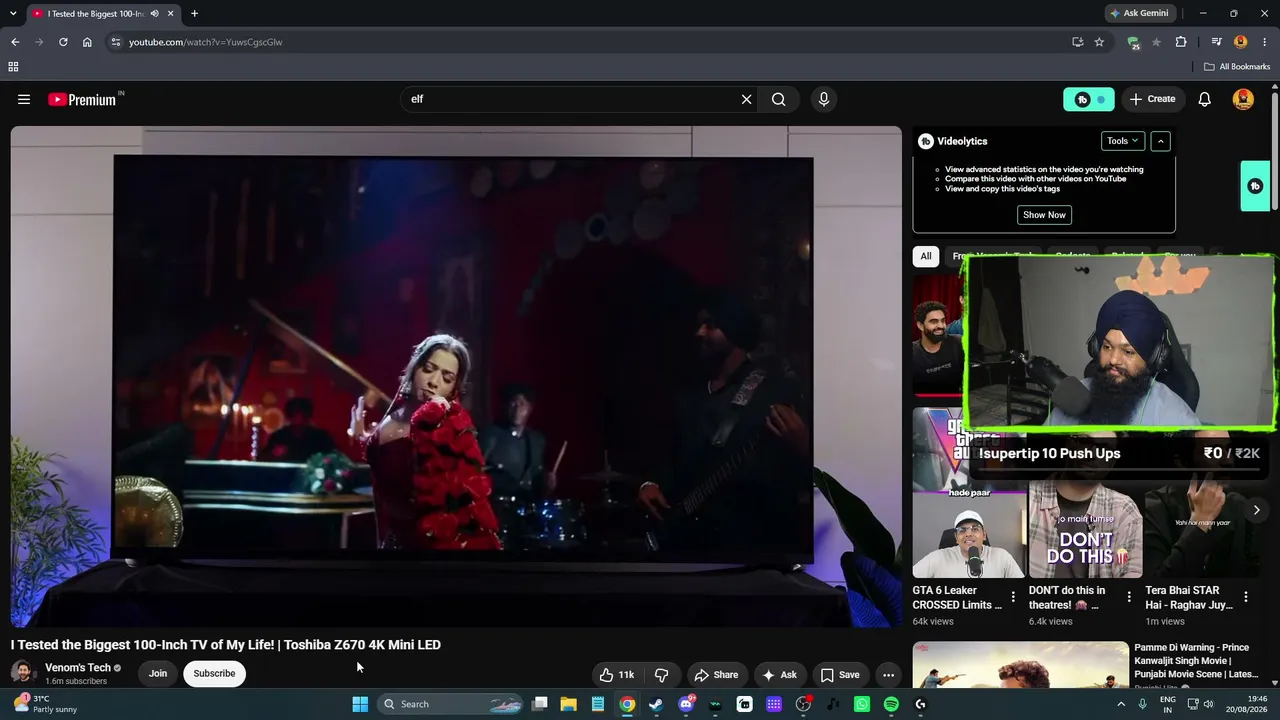1280x720 pixels.
Task: Open Spotify from the taskbar
Action: 891,704
